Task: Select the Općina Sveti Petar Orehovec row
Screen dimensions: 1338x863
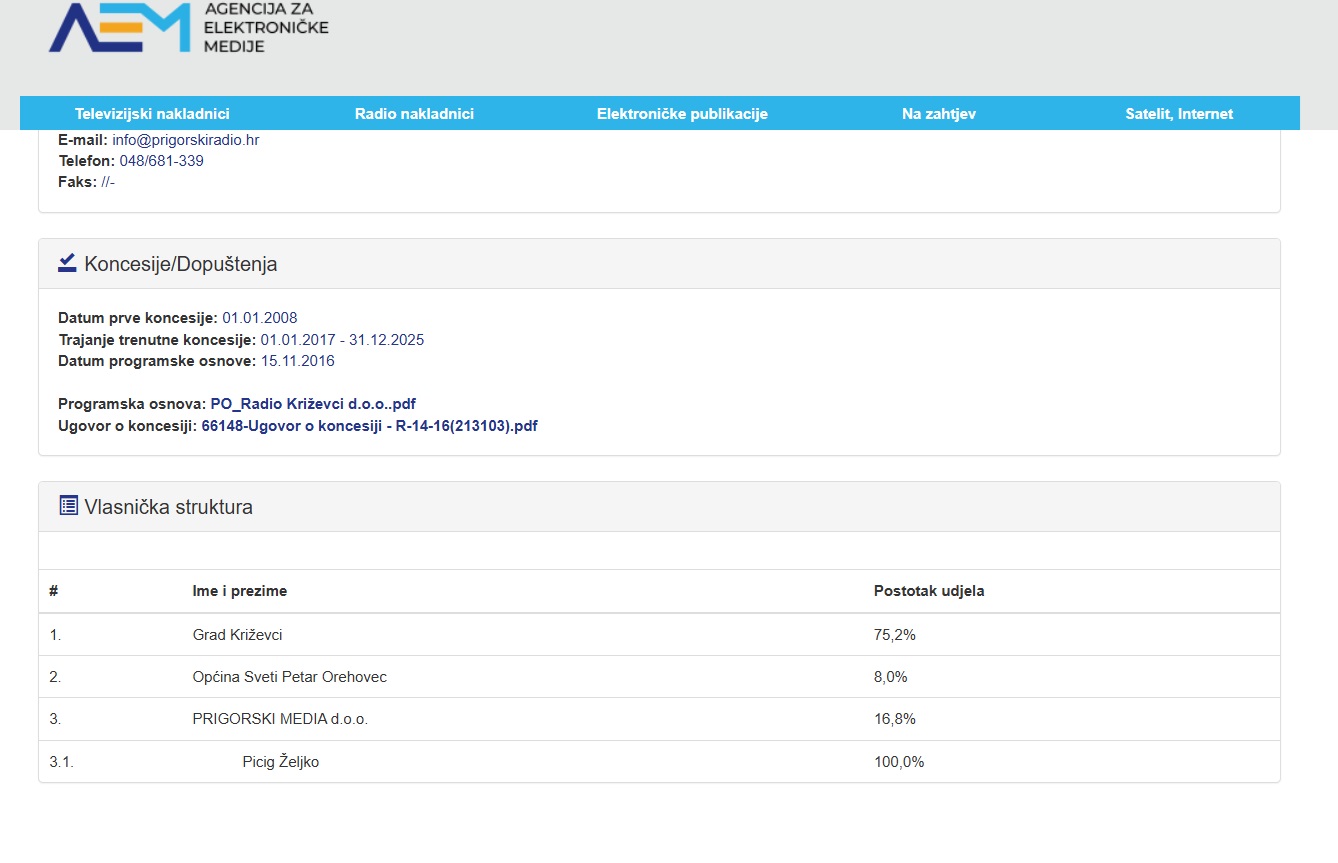Action: point(289,677)
